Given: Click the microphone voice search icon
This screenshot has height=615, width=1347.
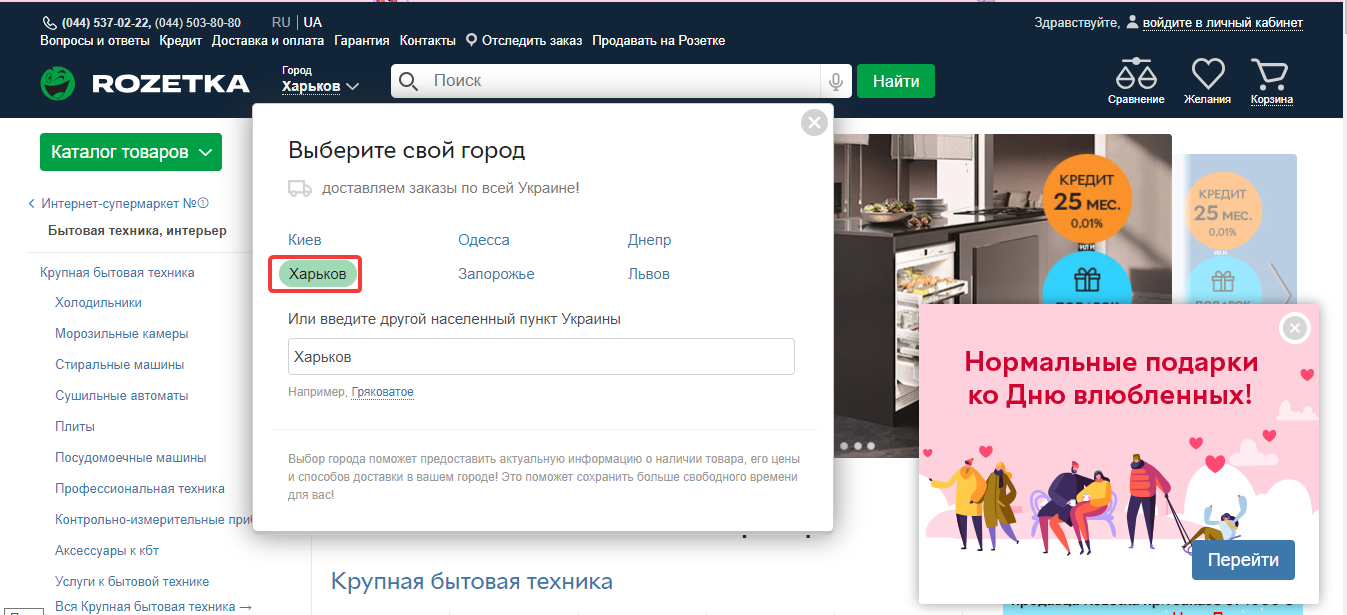Looking at the screenshot, I should coord(836,81).
